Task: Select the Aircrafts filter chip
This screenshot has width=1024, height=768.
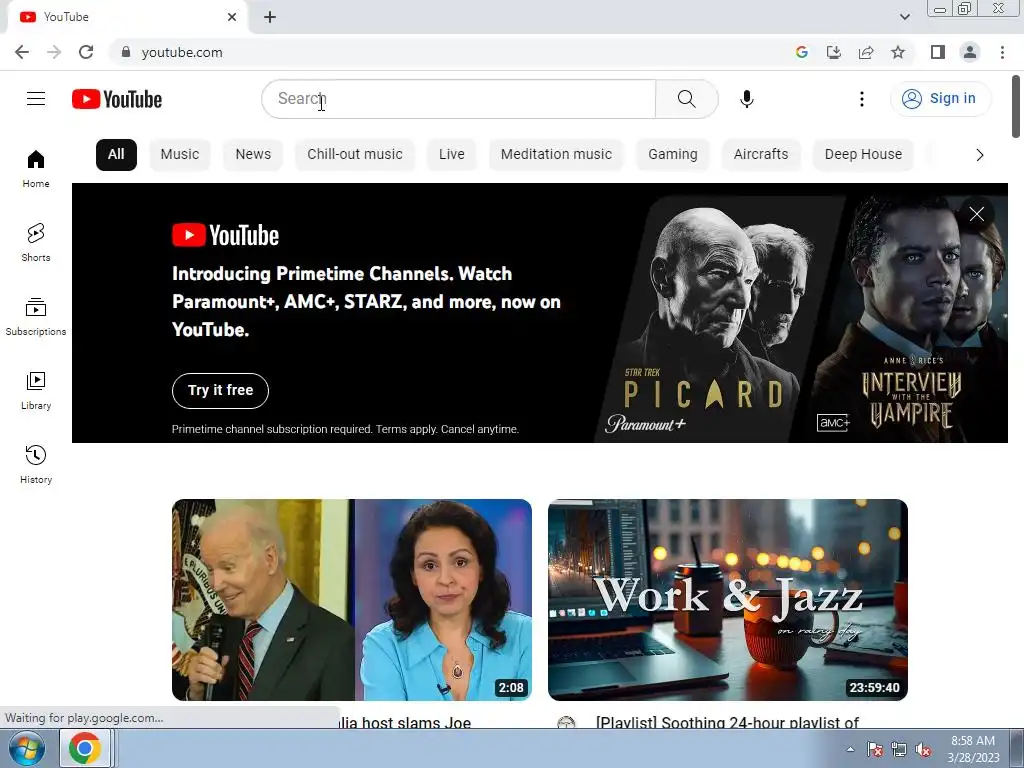Action: [761, 155]
